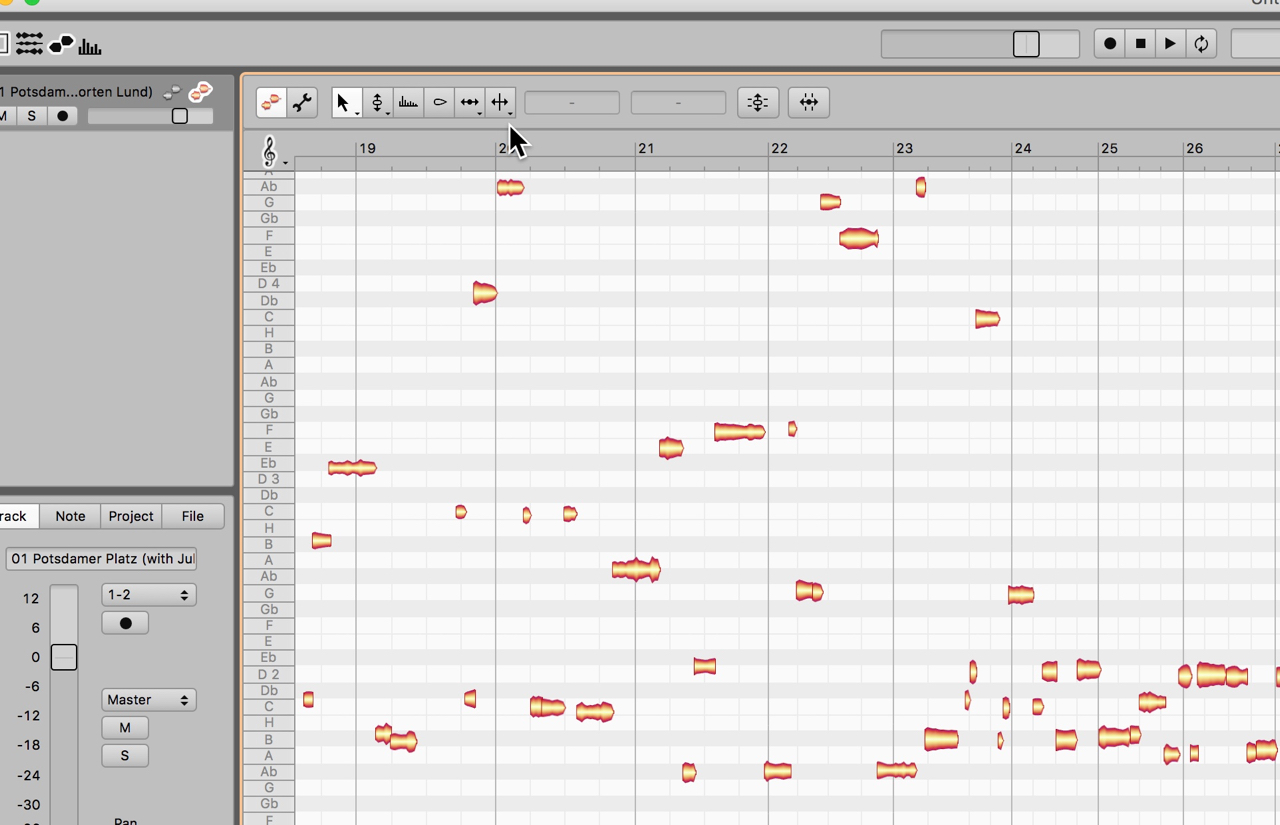Click bar 26 on the time ruler
The width and height of the screenshot is (1280, 825).
1195,148
